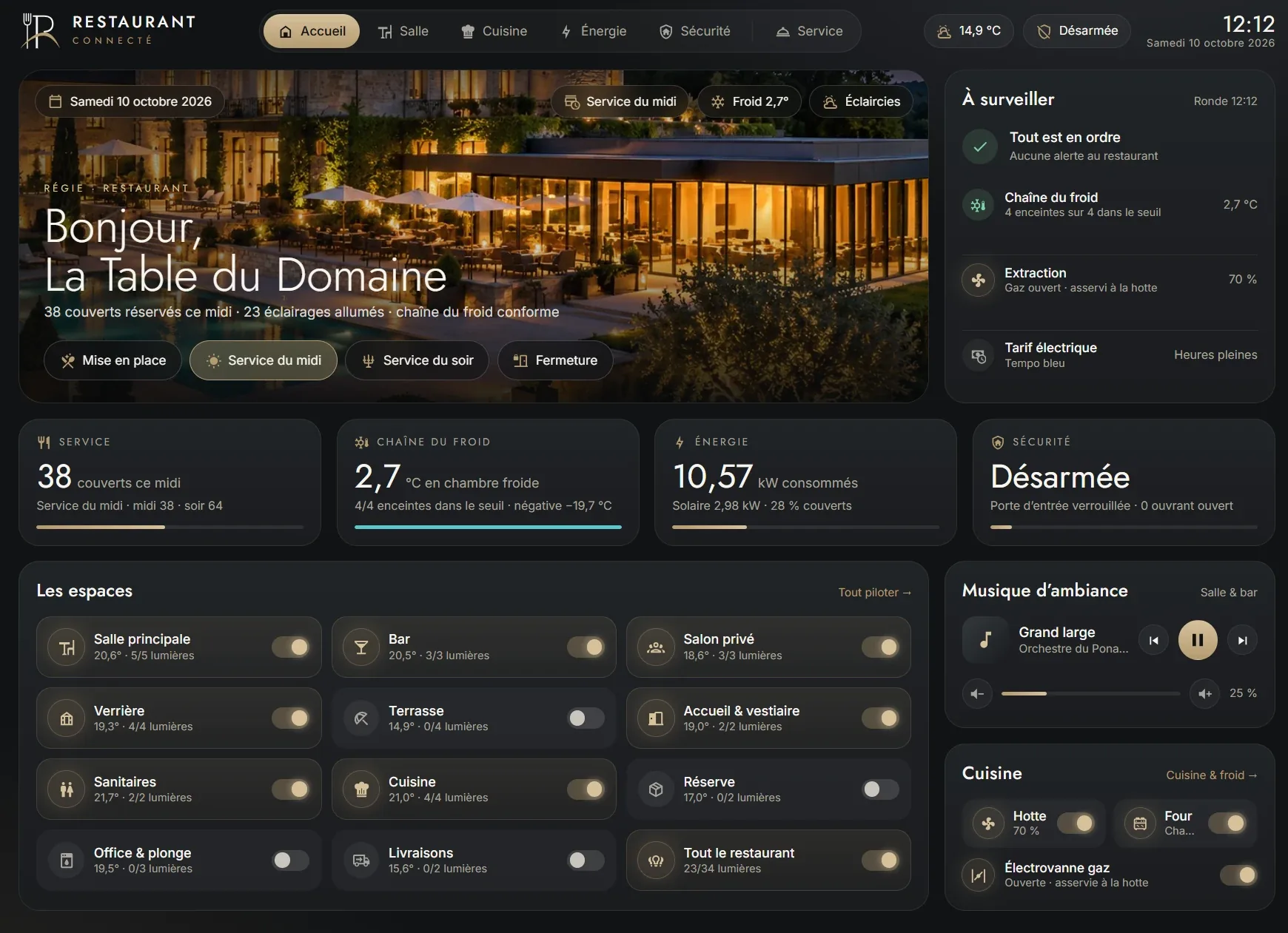1288x933 pixels.
Task: Click the Désarmée alarm status pill in header
Action: pyautogui.click(x=1077, y=31)
